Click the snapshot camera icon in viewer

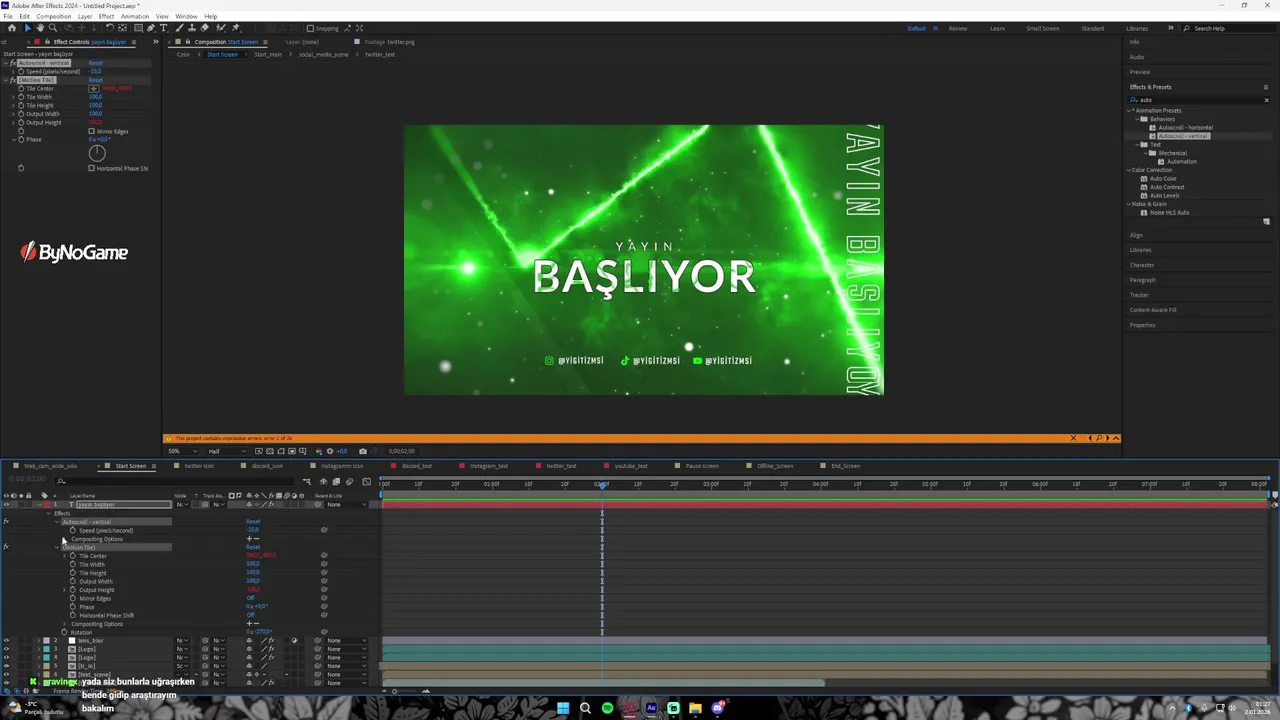[363, 451]
